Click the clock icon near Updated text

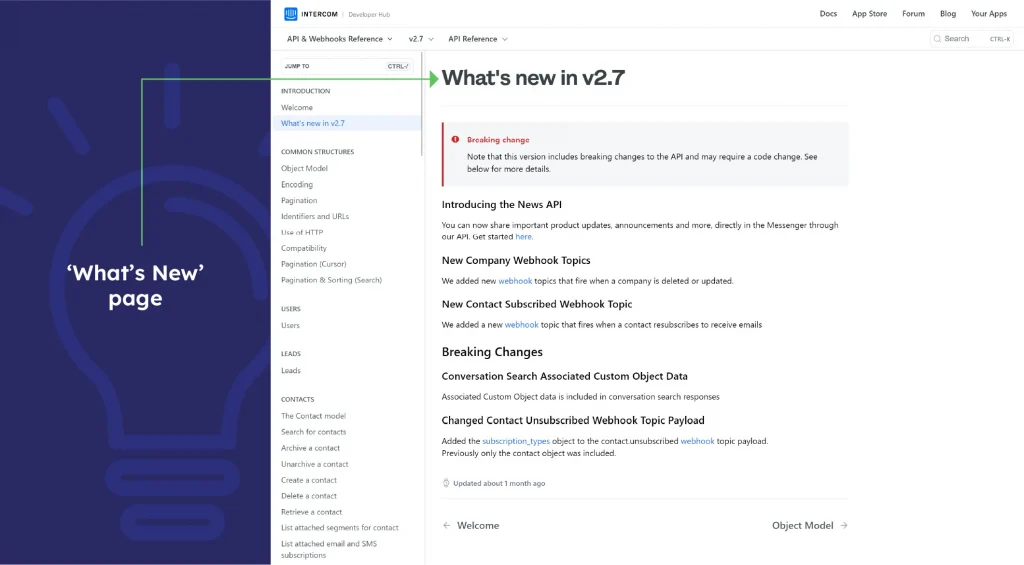pos(446,483)
